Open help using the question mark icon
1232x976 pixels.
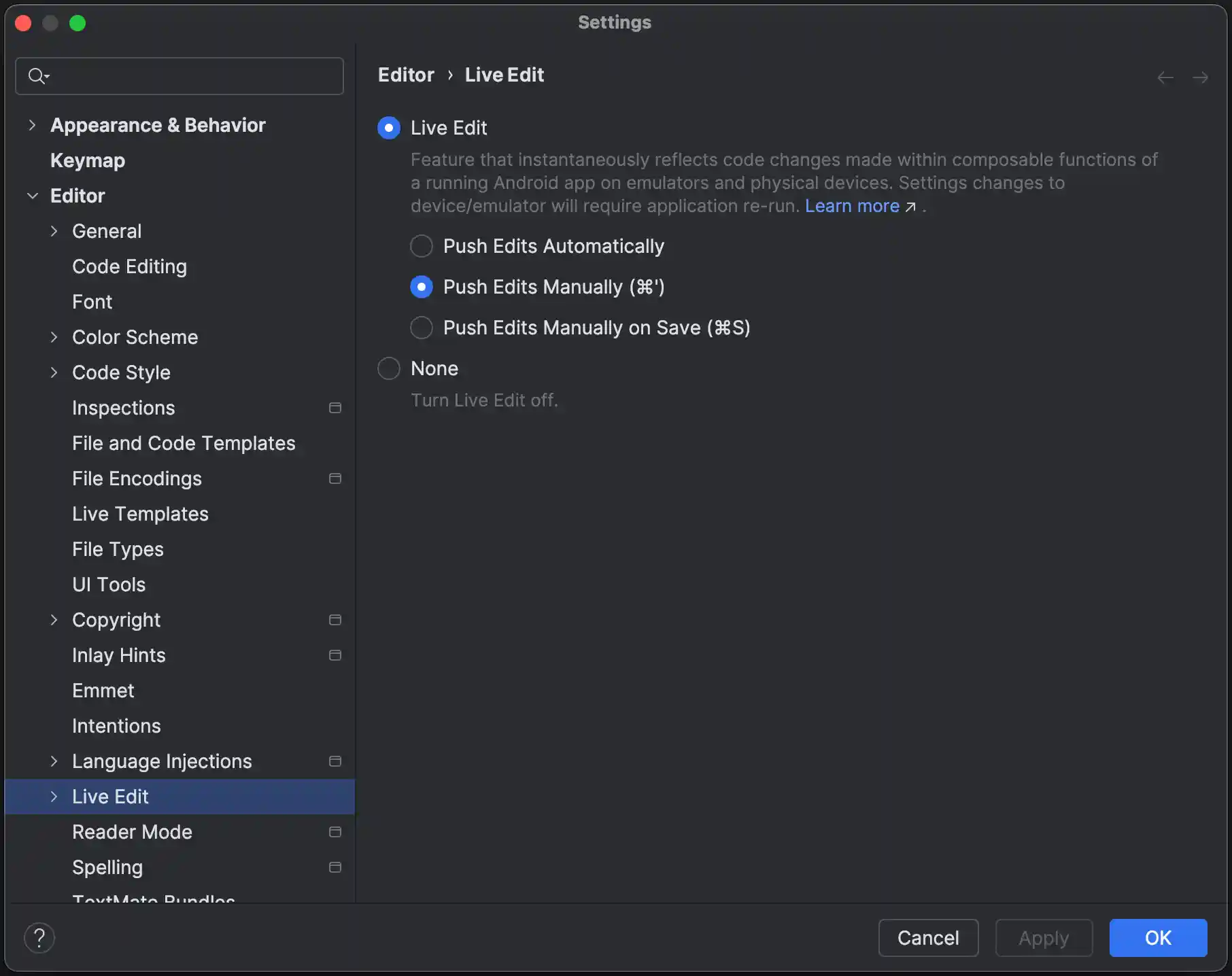(x=39, y=937)
